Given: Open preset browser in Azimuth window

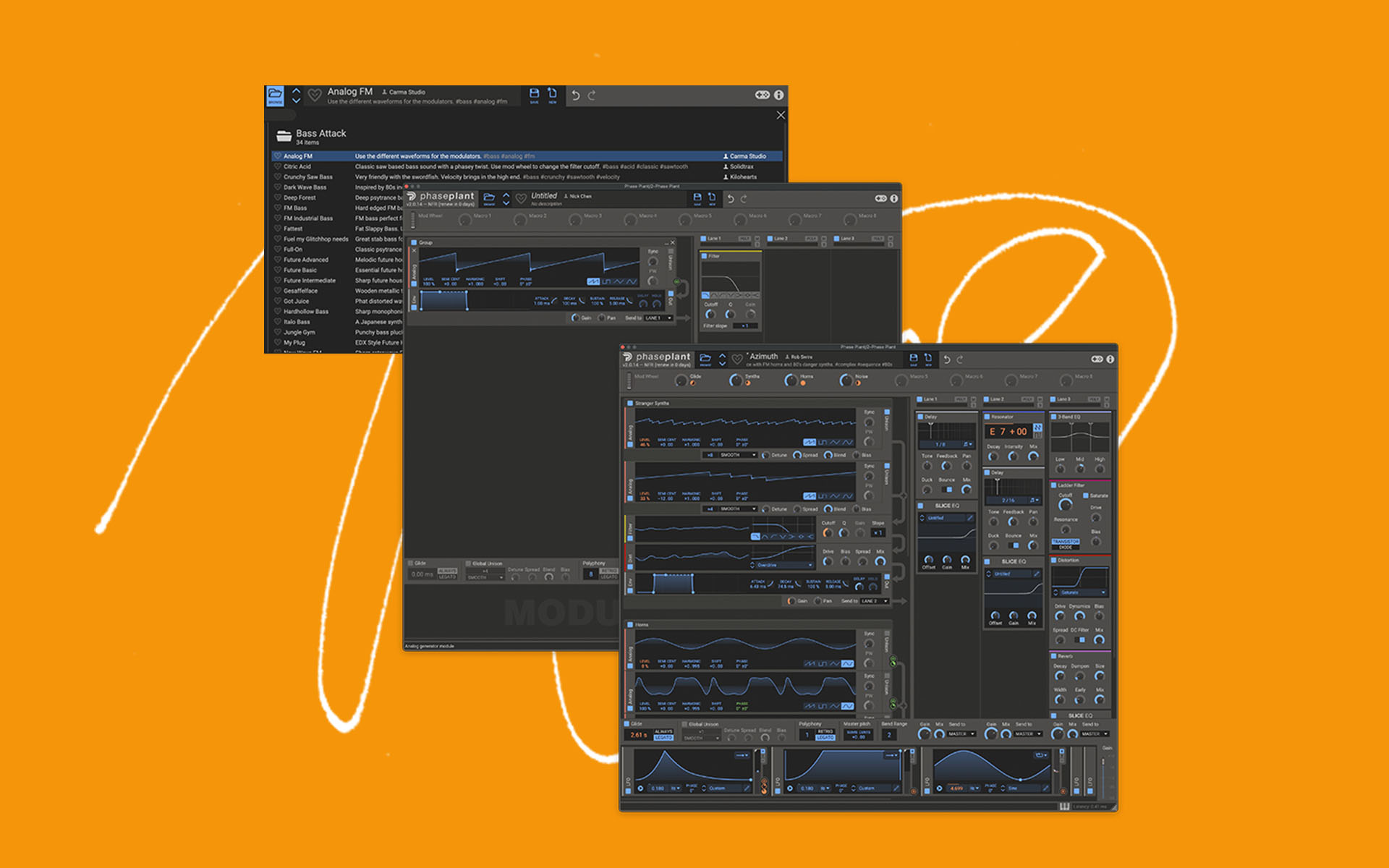Looking at the screenshot, I should pos(705,359).
